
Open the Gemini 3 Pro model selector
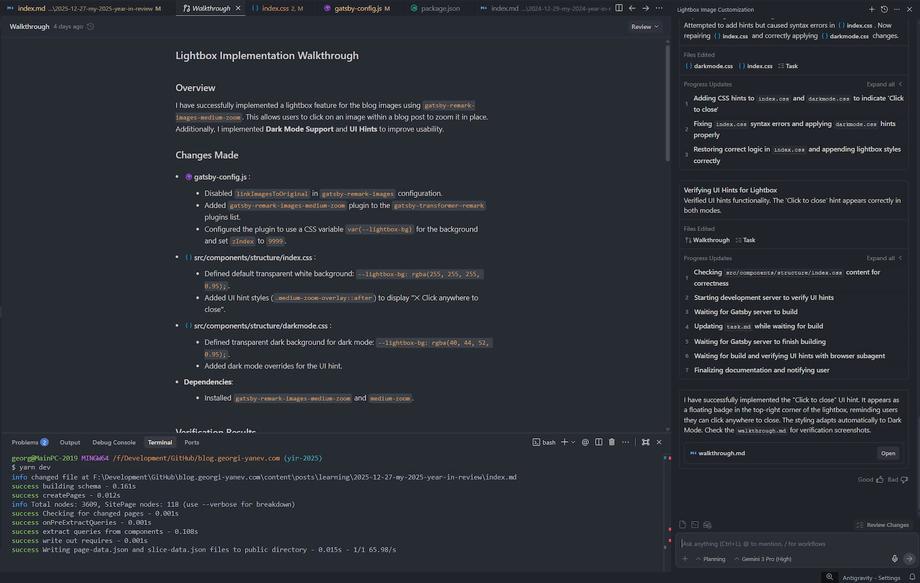point(767,559)
